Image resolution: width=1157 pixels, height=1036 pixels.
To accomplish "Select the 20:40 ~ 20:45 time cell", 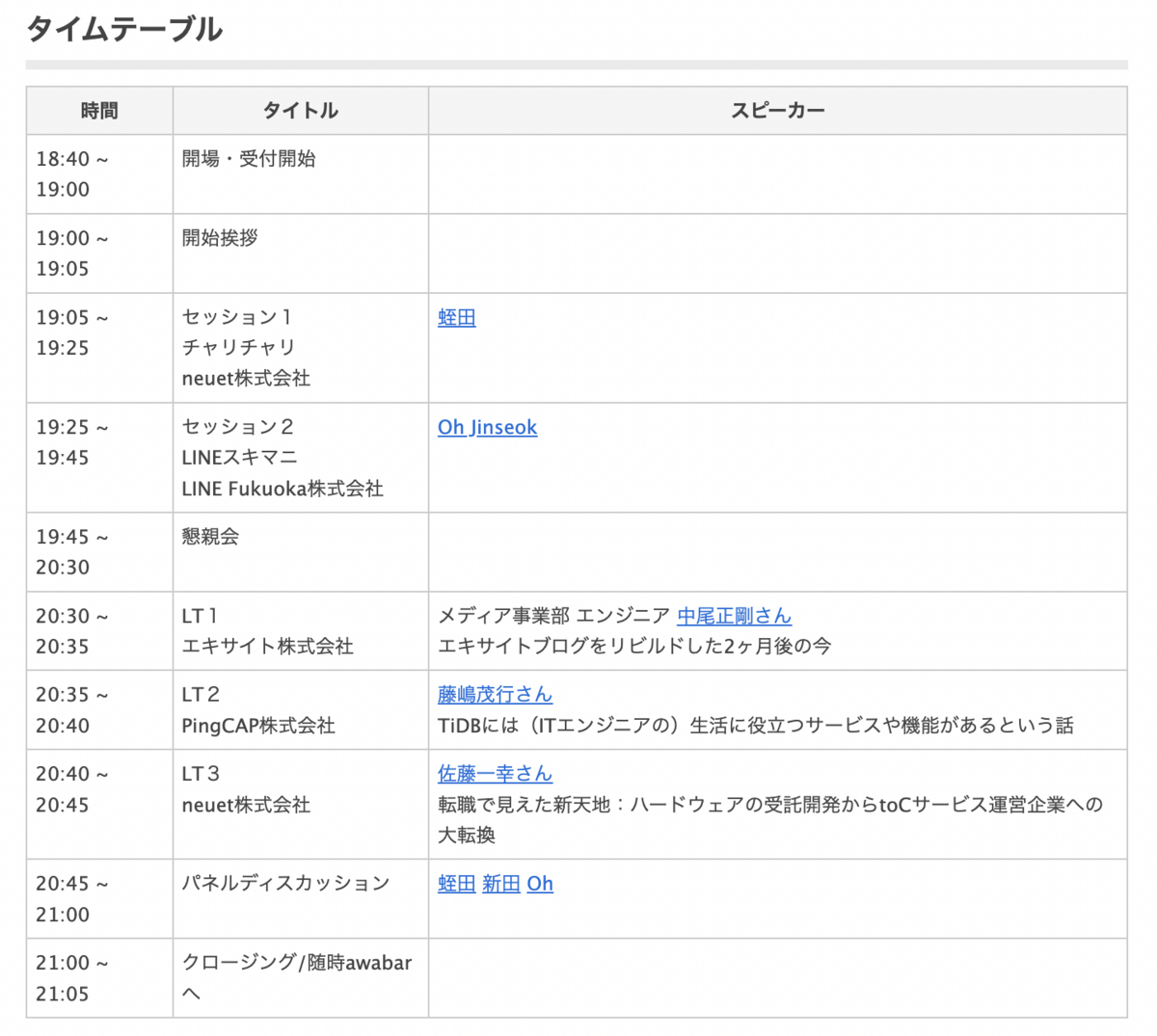I will coord(99,805).
